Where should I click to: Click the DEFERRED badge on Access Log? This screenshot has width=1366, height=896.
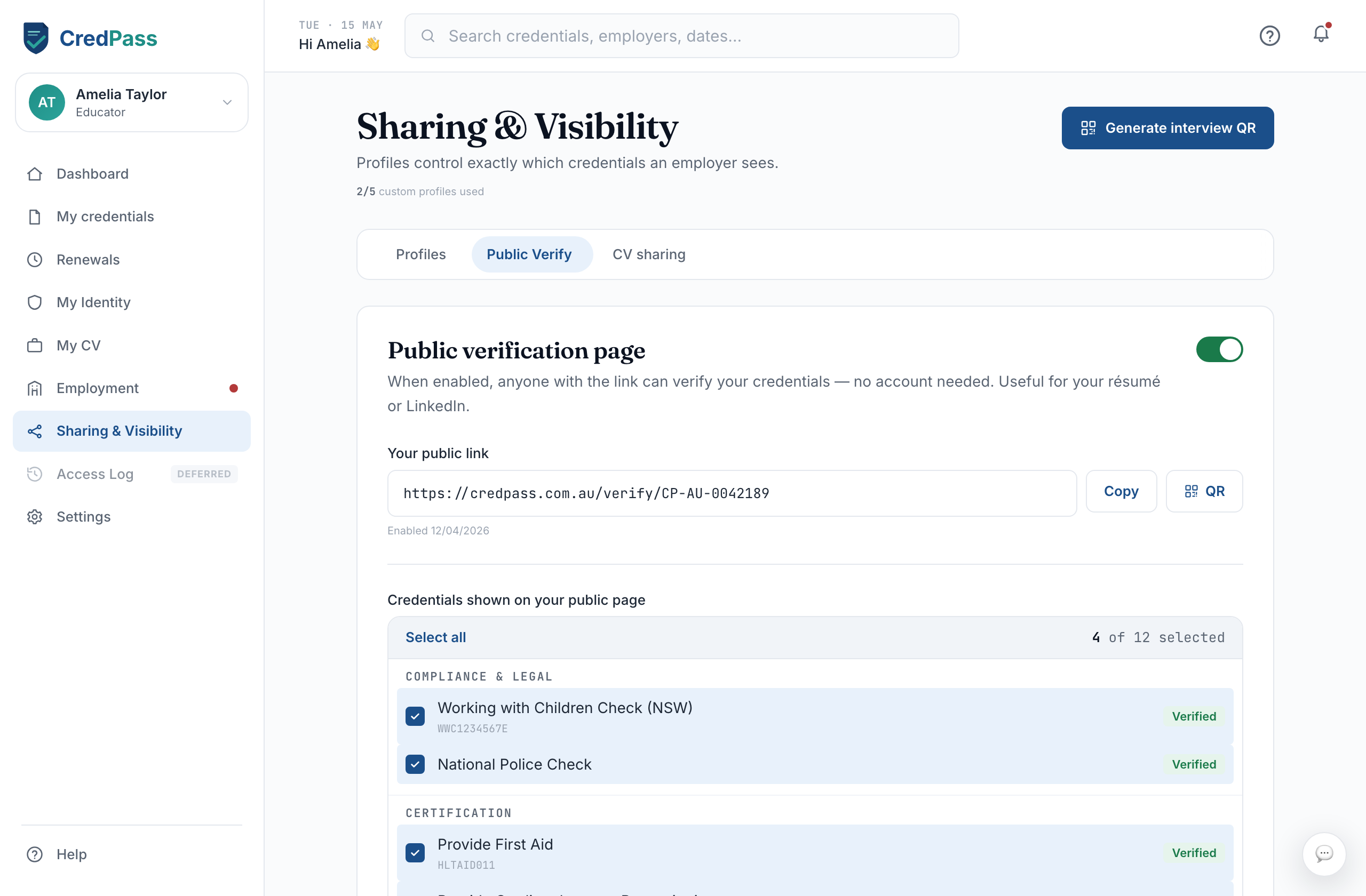click(204, 474)
